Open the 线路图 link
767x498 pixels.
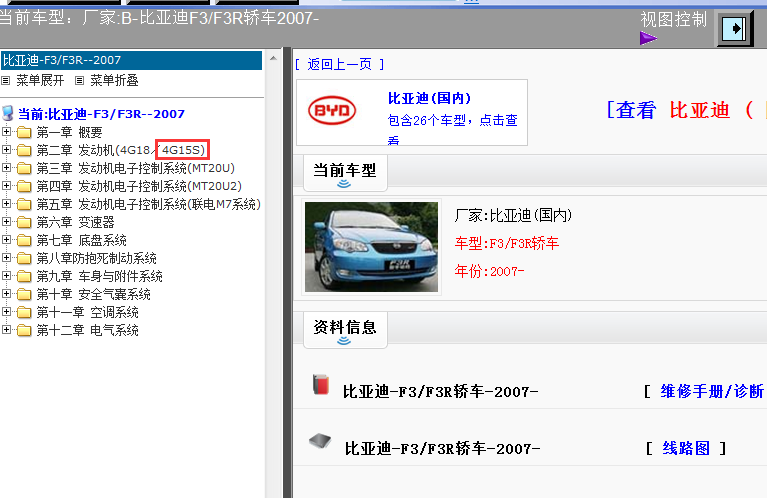[x=686, y=448]
